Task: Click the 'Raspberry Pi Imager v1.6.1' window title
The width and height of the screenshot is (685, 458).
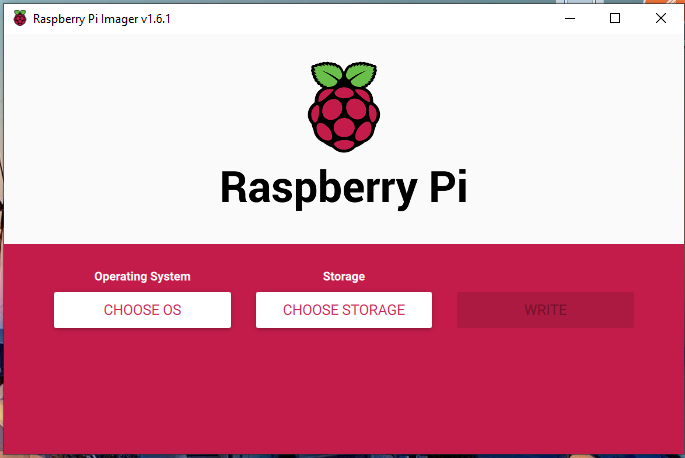Action: point(102,19)
